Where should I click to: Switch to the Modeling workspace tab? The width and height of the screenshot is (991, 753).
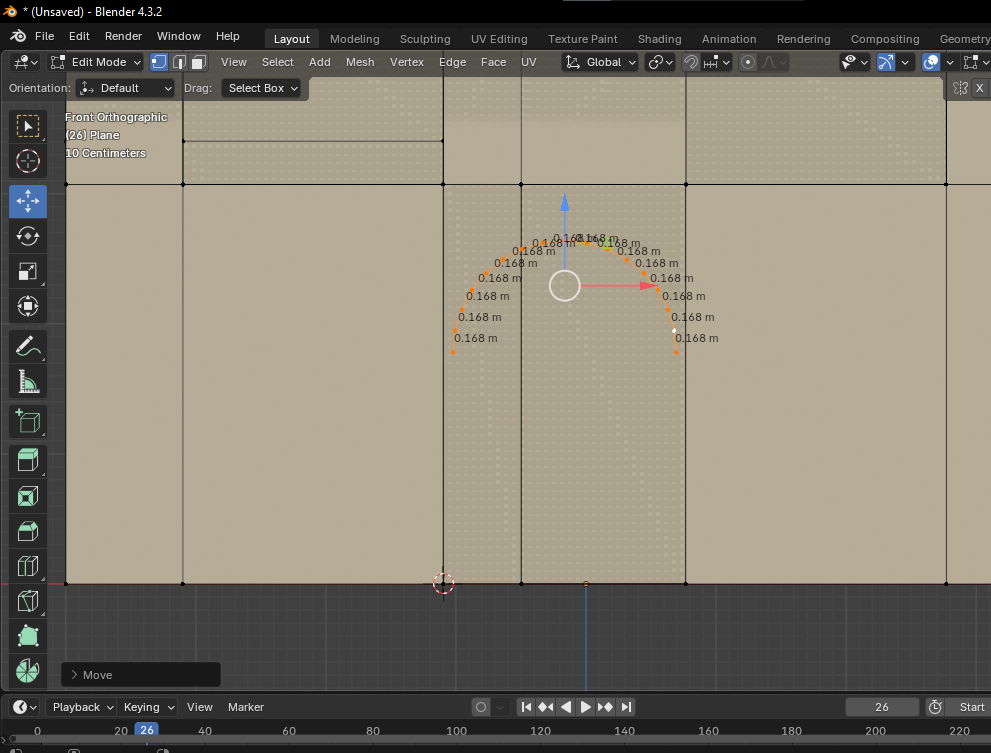point(355,39)
